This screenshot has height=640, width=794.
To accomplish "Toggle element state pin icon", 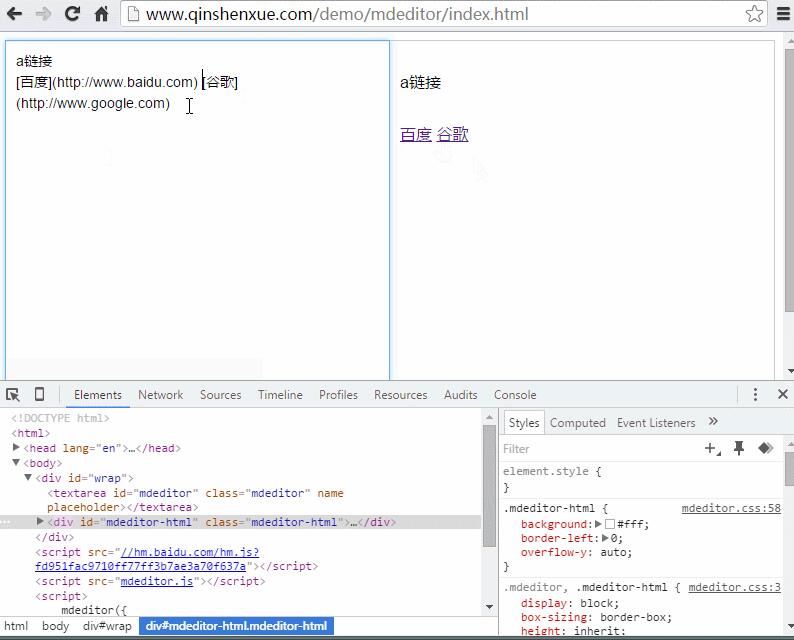I will point(739,449).
